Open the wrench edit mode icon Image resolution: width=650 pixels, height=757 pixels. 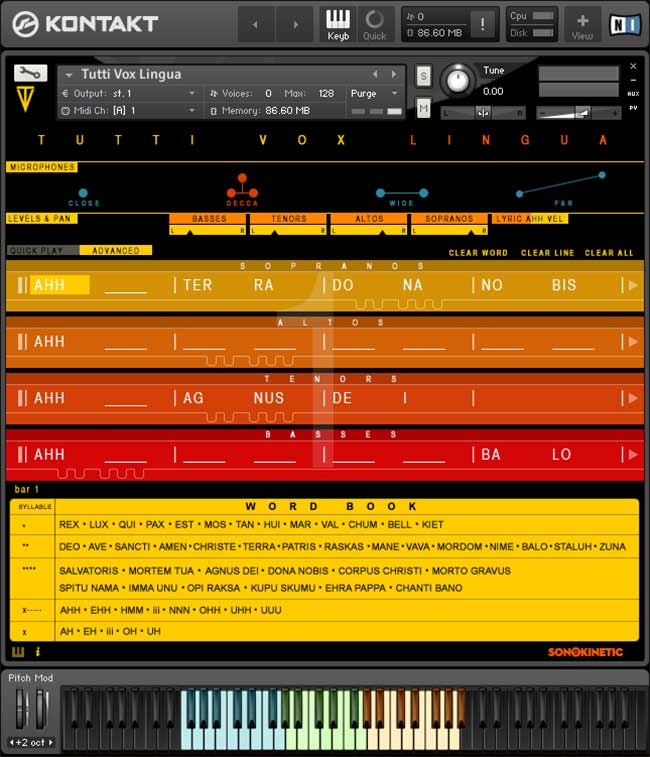coord(30,73)
